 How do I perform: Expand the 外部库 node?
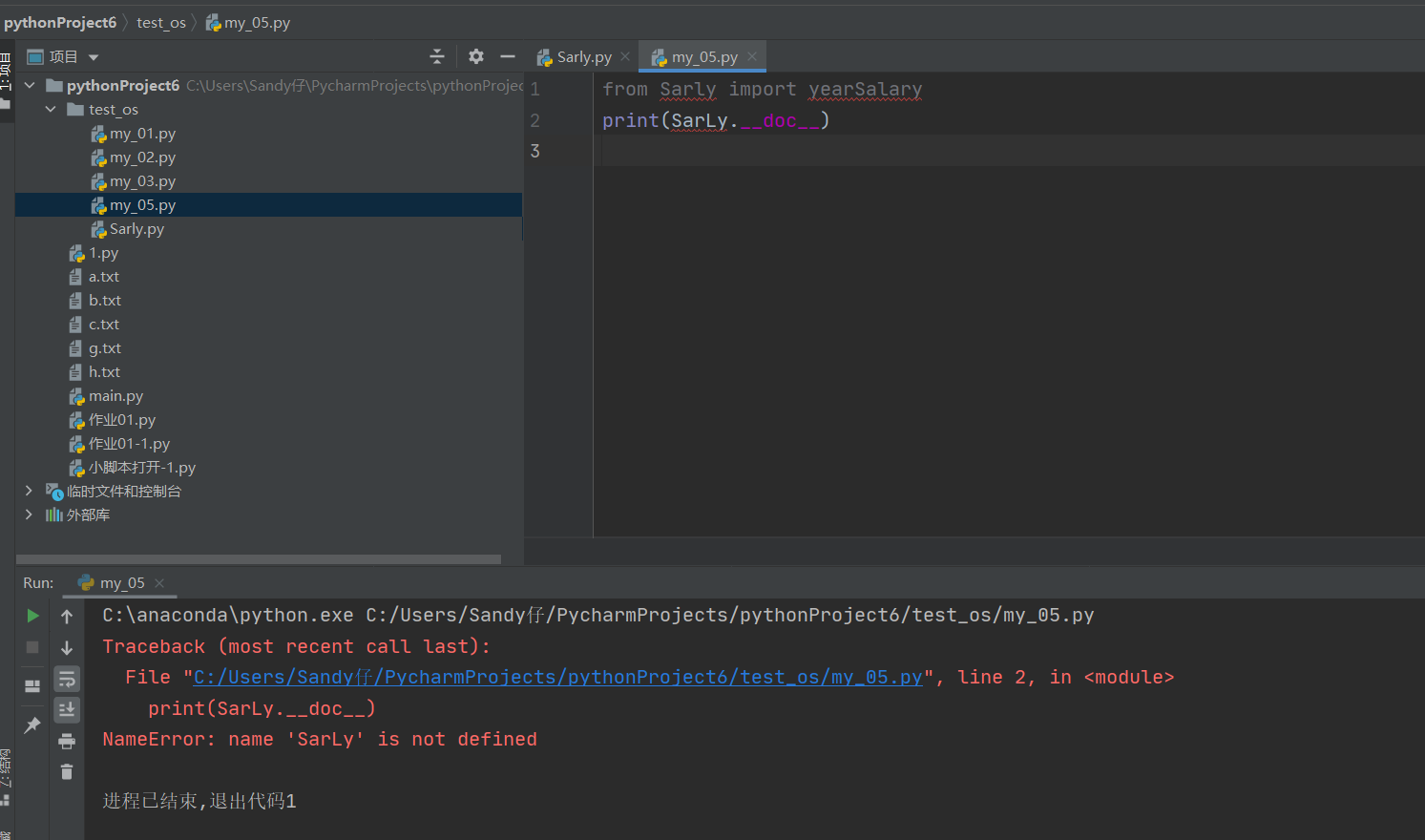point(30,514)
